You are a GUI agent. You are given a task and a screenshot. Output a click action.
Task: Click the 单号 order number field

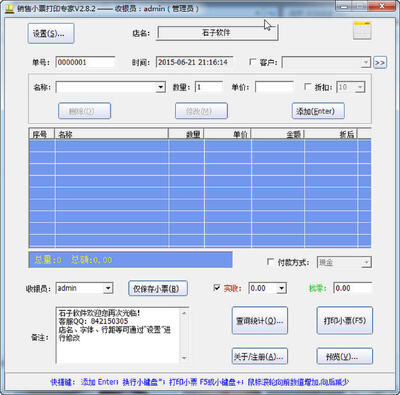(86, 62)
